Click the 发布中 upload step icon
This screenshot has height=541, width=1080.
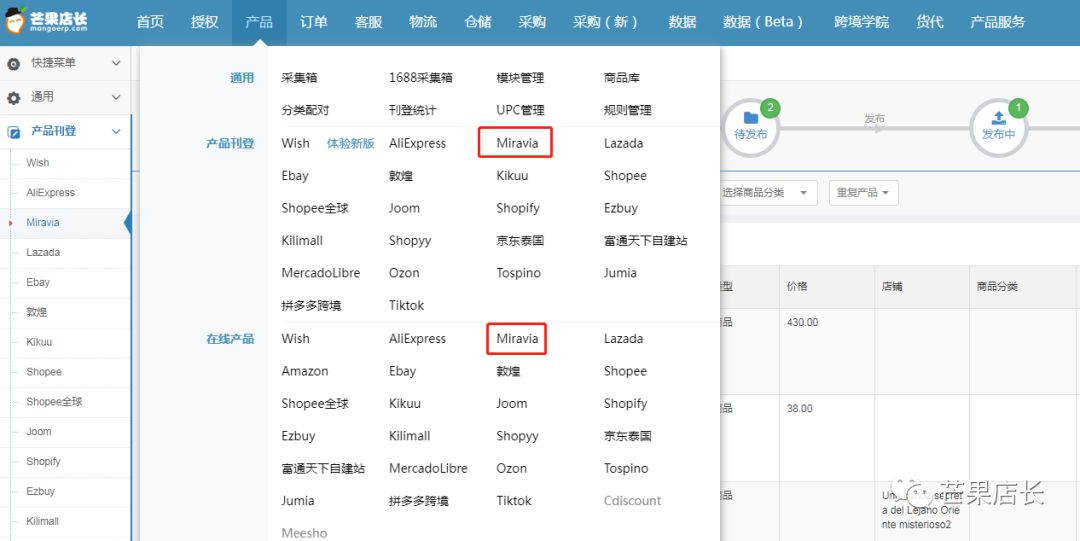tap(998, 127)
